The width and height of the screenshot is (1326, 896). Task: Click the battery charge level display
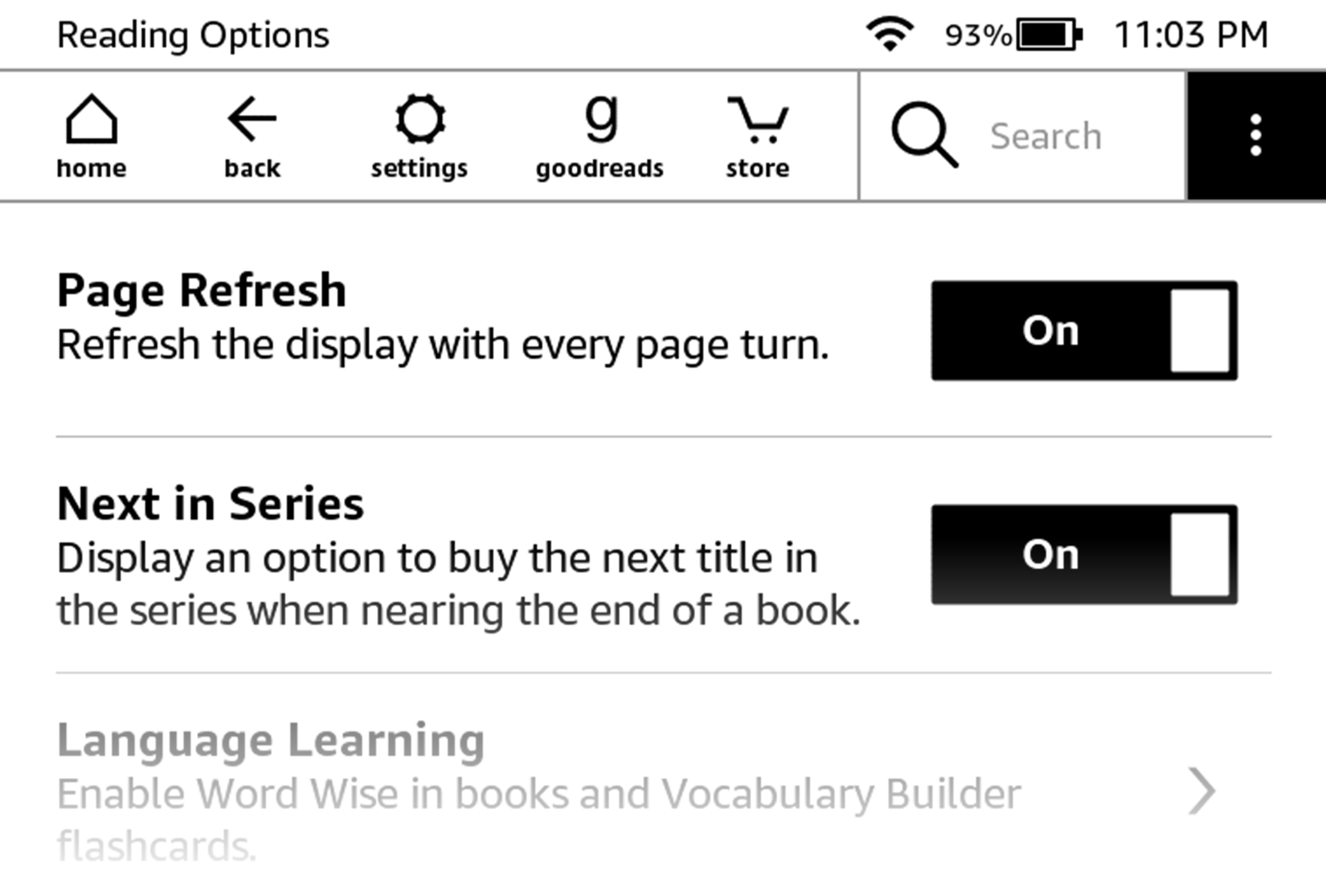pos(976,33)
